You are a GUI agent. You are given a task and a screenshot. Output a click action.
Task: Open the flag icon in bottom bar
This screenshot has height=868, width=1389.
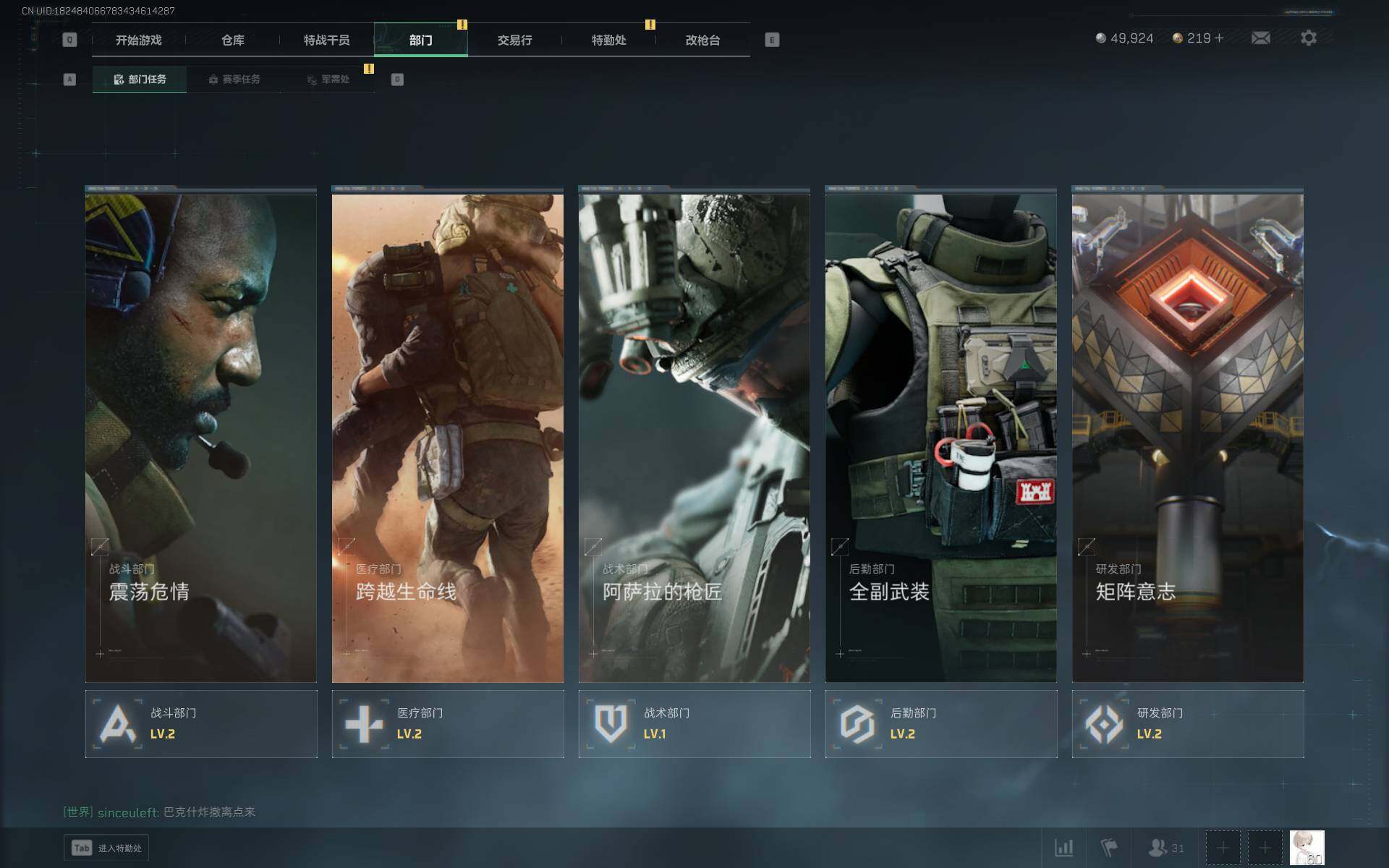tap(1108, 848)
